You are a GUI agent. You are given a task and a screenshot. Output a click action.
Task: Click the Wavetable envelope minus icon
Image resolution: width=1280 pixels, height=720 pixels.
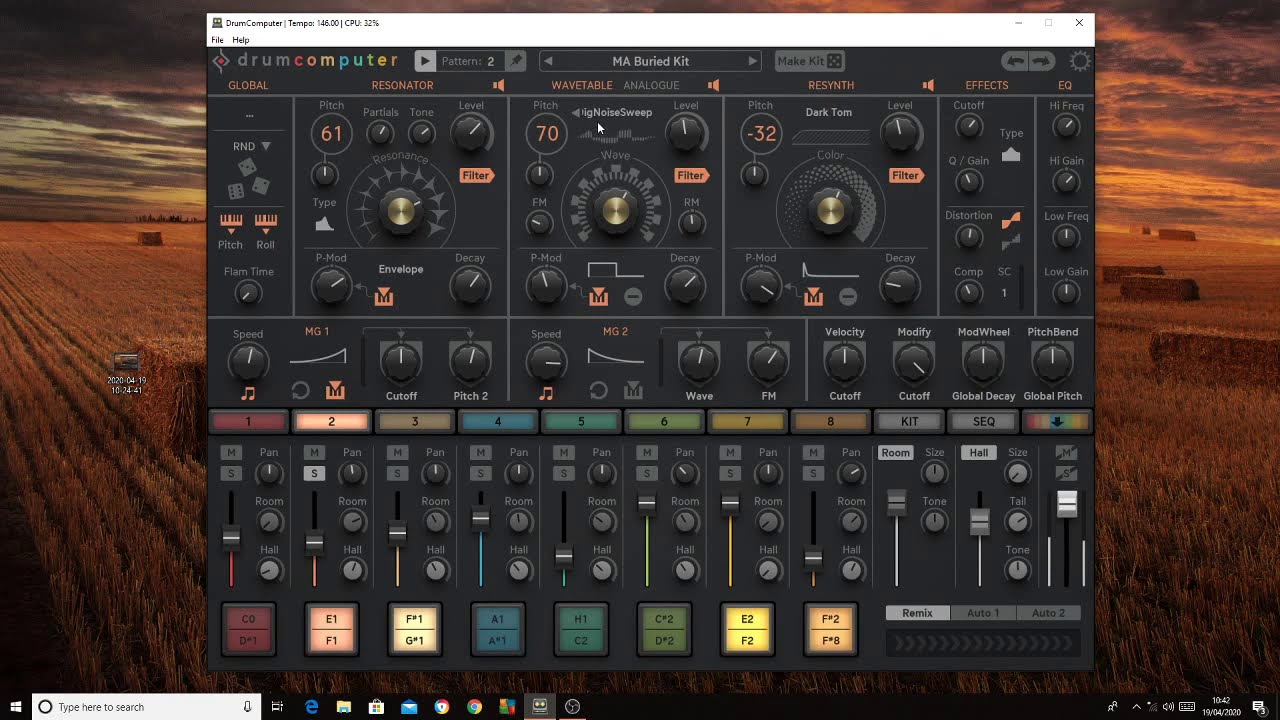[633, 297]
